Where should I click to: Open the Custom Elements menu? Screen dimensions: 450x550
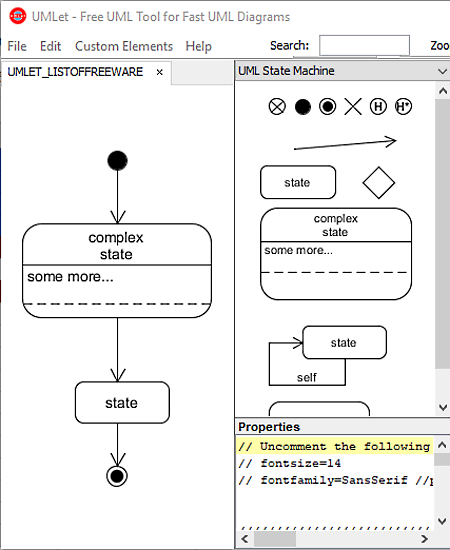124,46
